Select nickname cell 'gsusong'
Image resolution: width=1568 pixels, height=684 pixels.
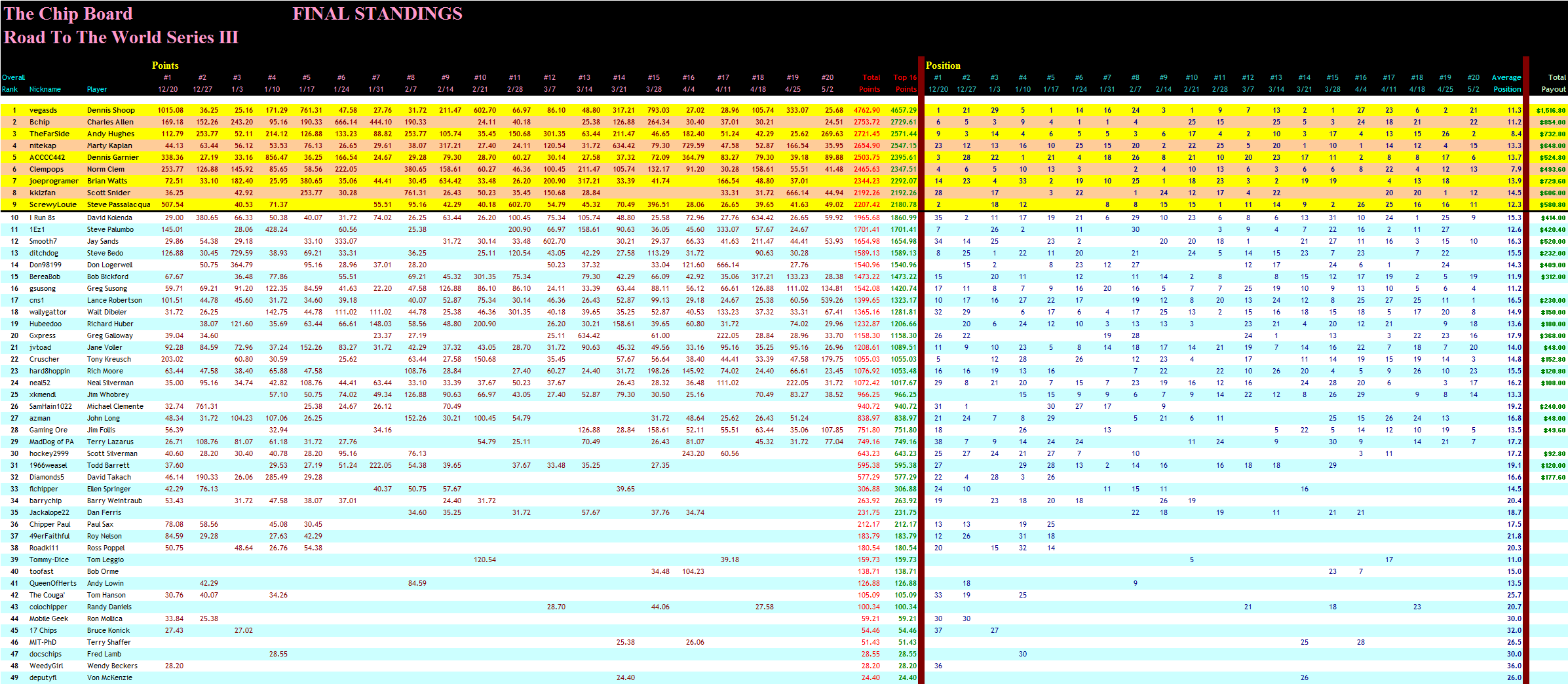click(43, 289)
